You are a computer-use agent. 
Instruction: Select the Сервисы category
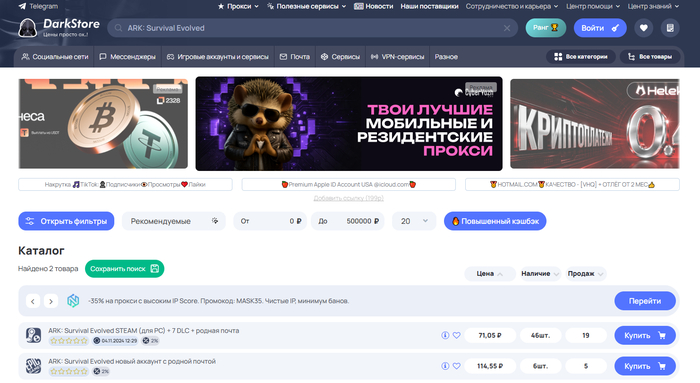tap(340, 57)
